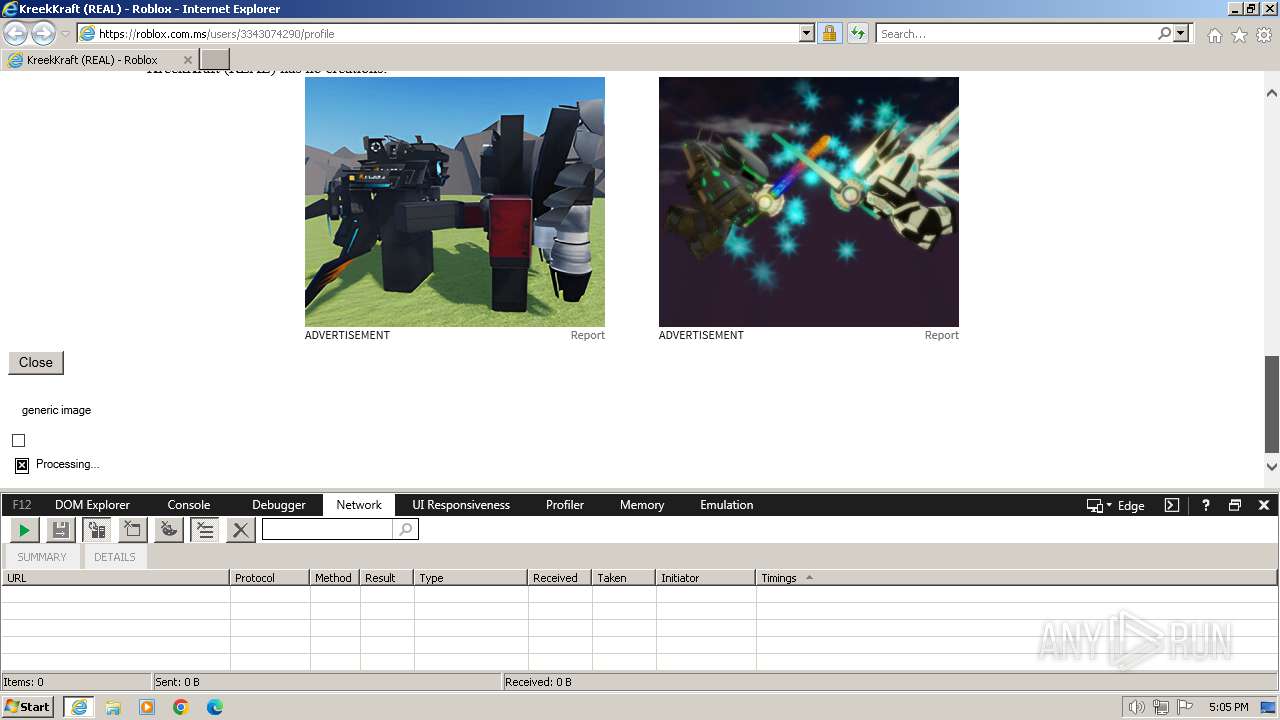Sort by the Result column header

coord(387,578)
